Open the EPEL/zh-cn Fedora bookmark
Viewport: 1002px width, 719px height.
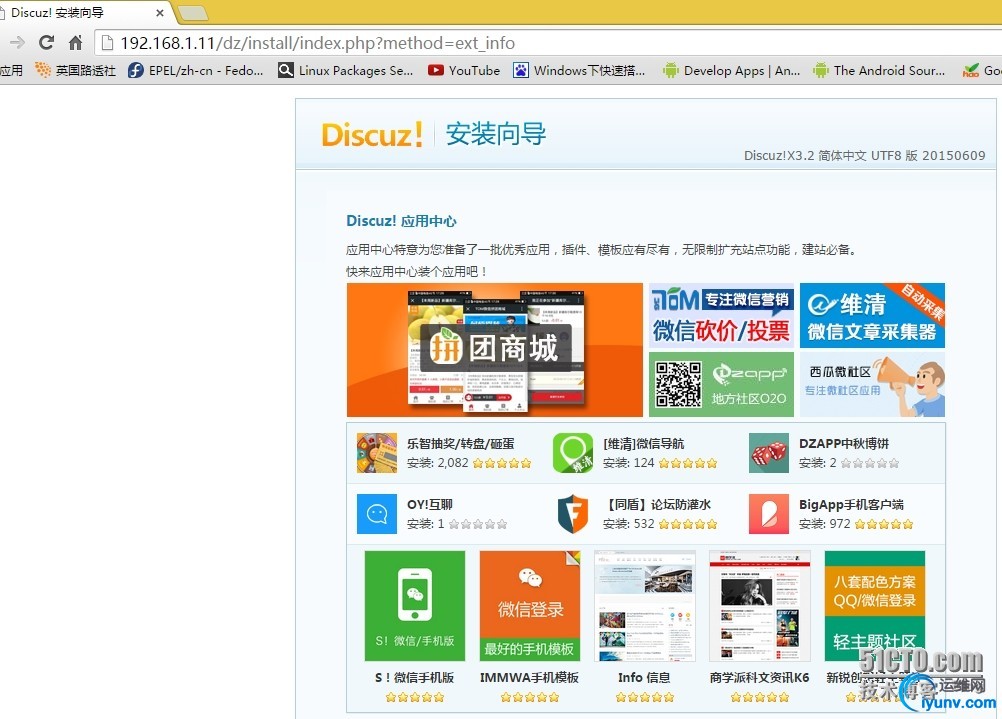point(196,70)
